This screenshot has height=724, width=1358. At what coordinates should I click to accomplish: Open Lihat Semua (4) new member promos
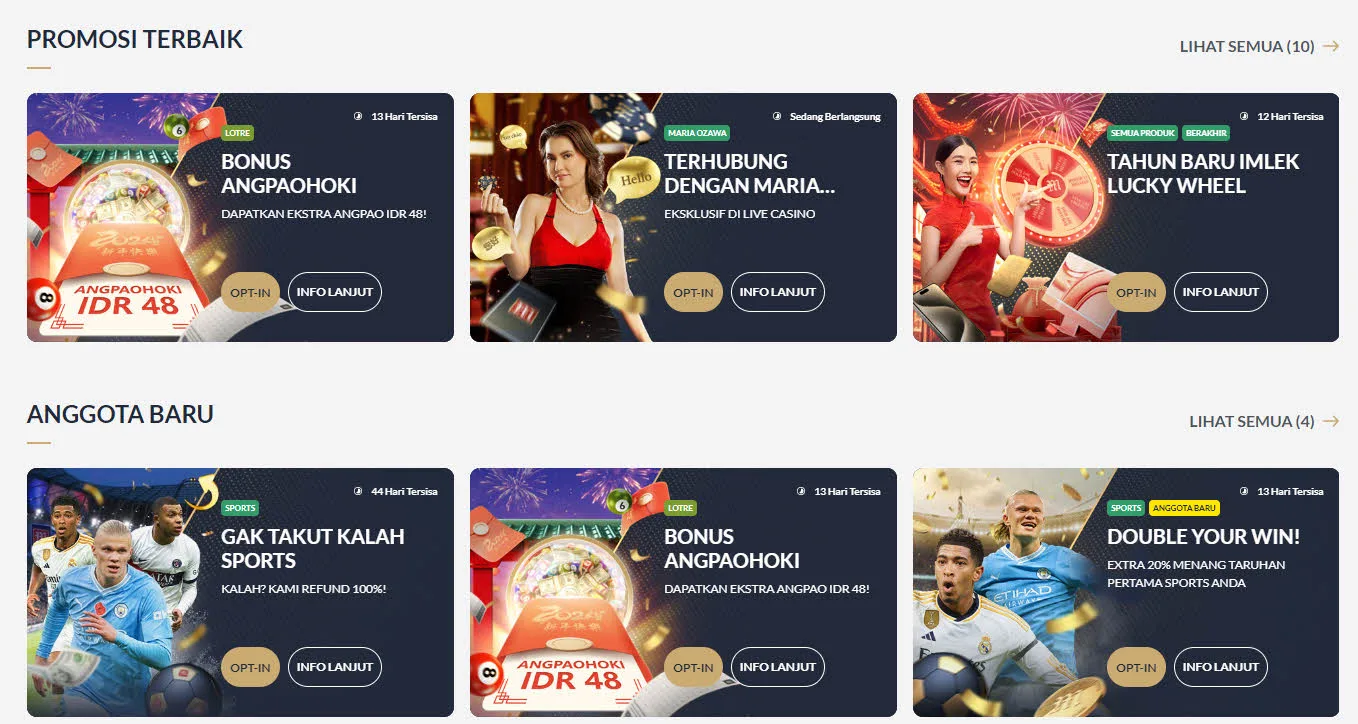coord(1252,421)
